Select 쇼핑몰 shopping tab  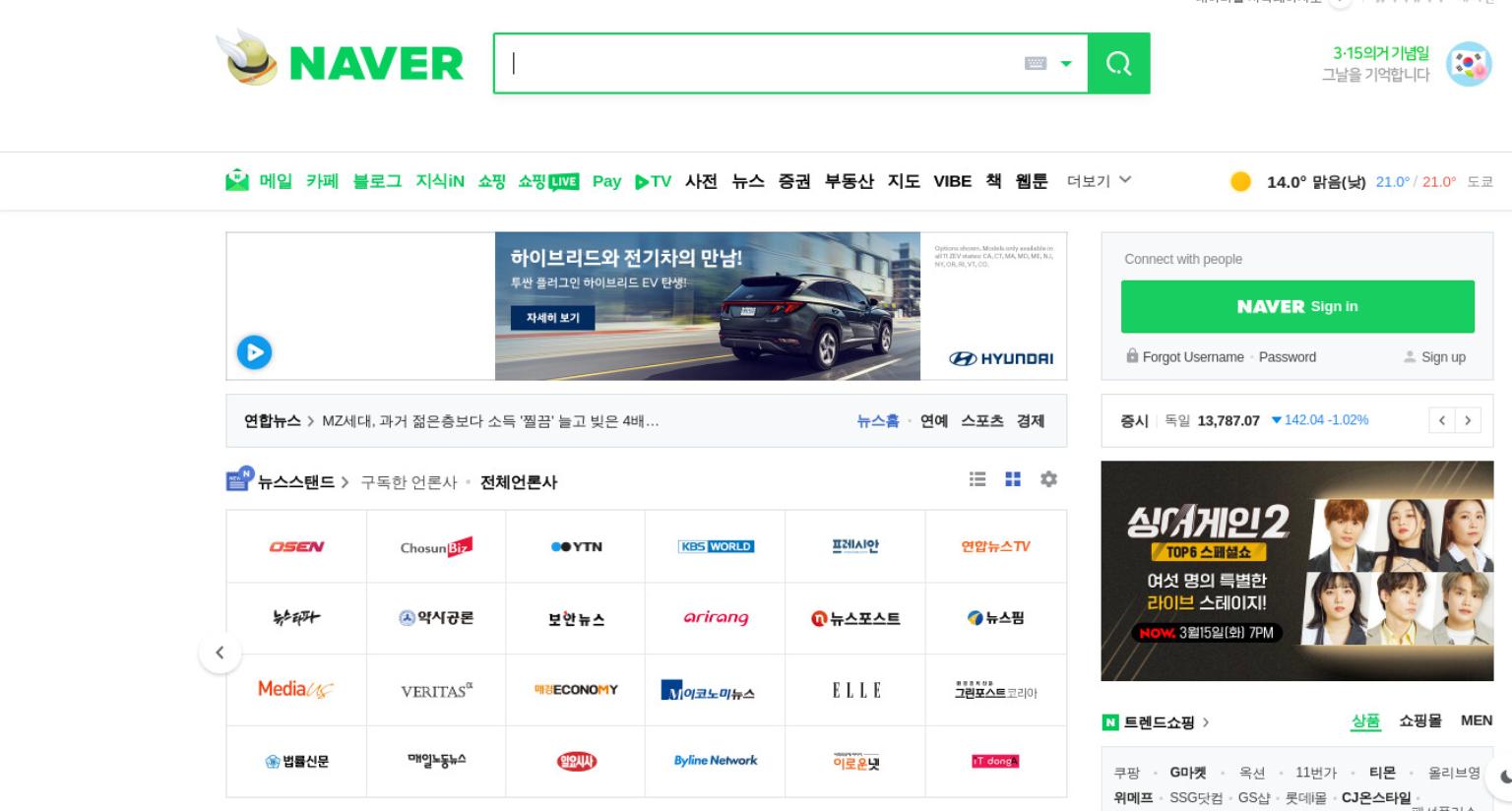pos(1420,721)
